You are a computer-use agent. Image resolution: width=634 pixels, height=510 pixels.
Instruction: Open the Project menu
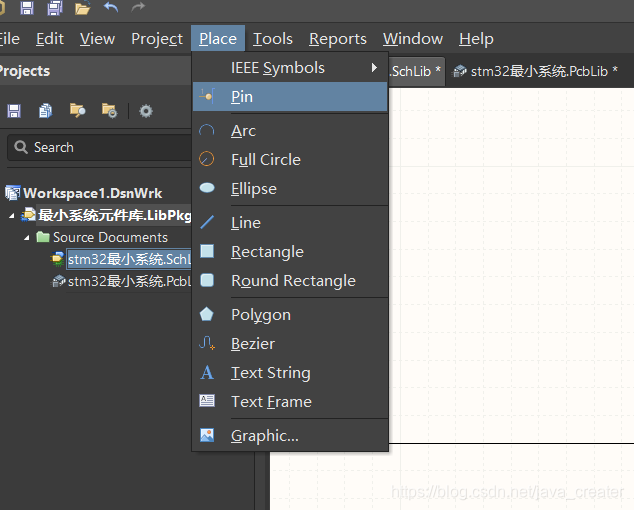(157, 39)
